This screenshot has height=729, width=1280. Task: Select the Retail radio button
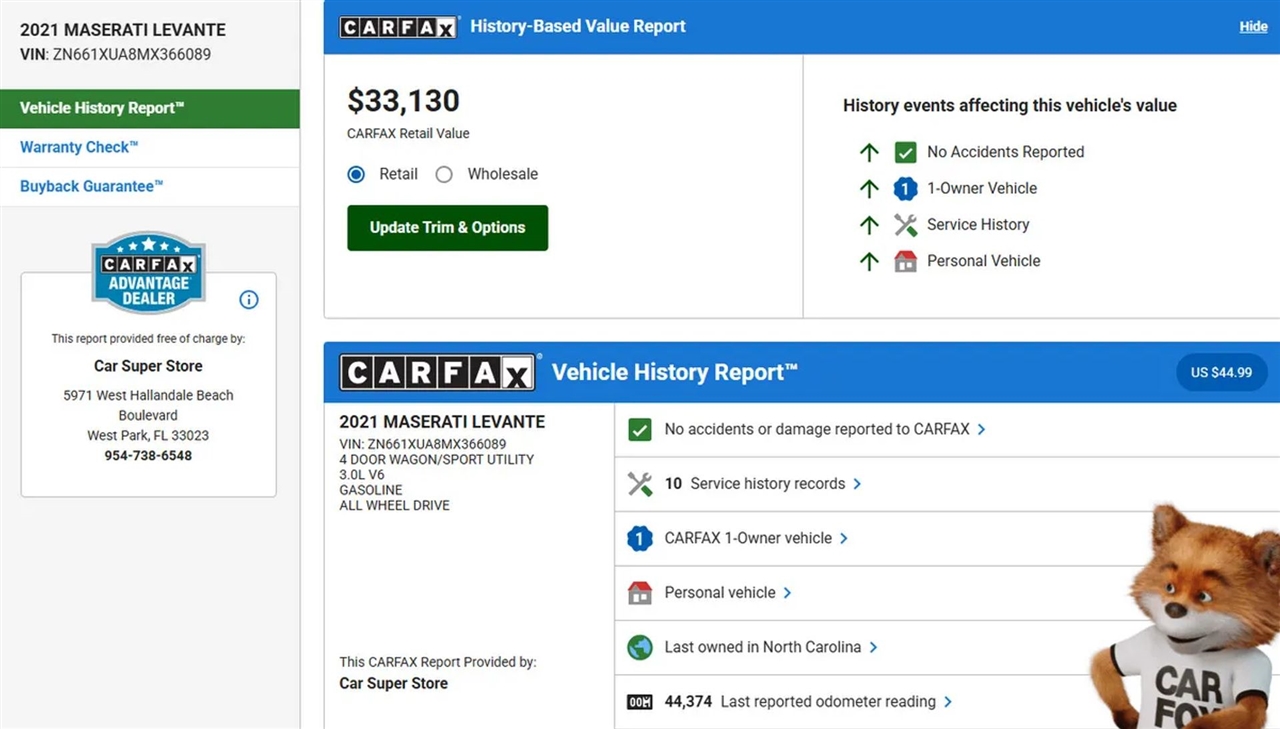point(356,175)
